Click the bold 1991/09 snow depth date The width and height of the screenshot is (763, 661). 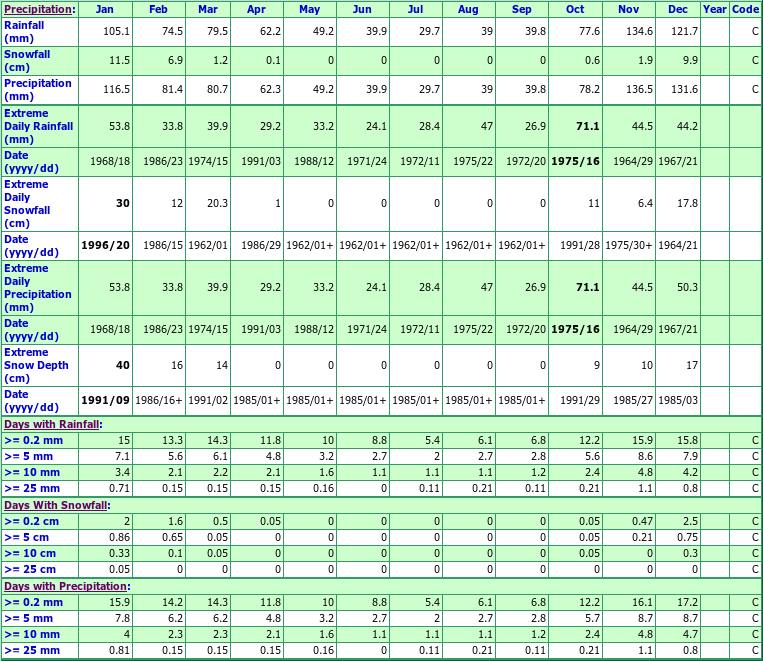(x=105, y=401)
